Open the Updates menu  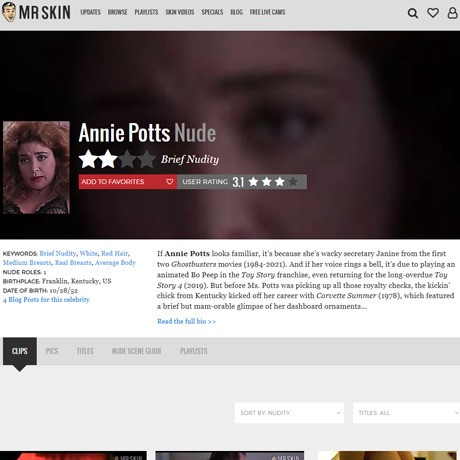point(90,12)
